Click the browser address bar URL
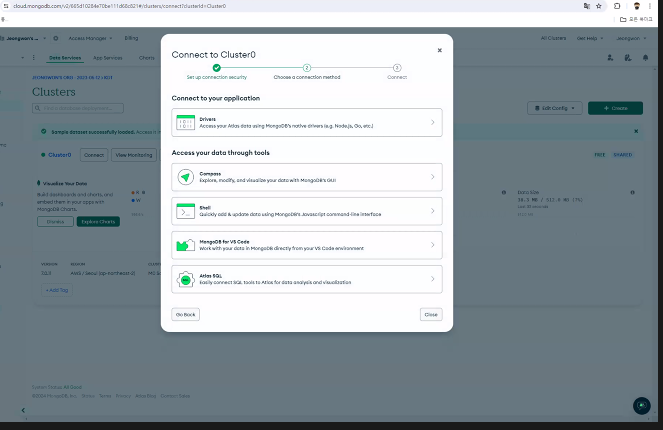The height and width of the screenshot is (430, 663). pyautogui.click(x=120, y=6)
